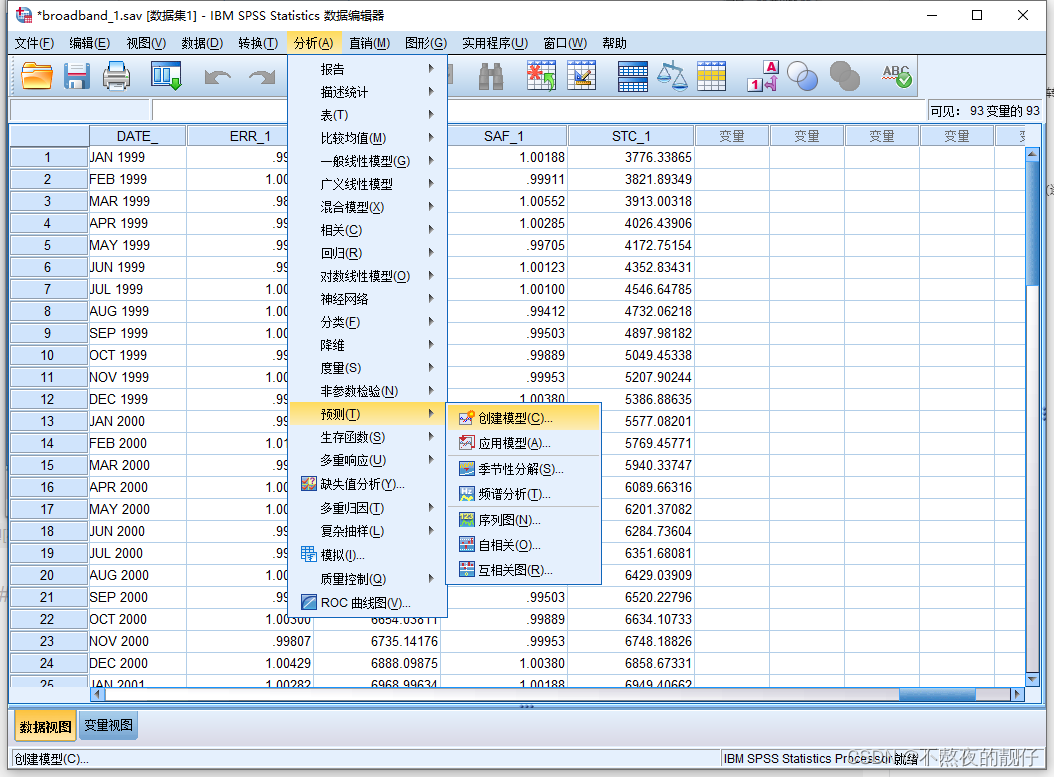Screen dimensions: 1054x777
Task: Click the vertical scrollbar down arrow
Action: [x=1032, y=680]
